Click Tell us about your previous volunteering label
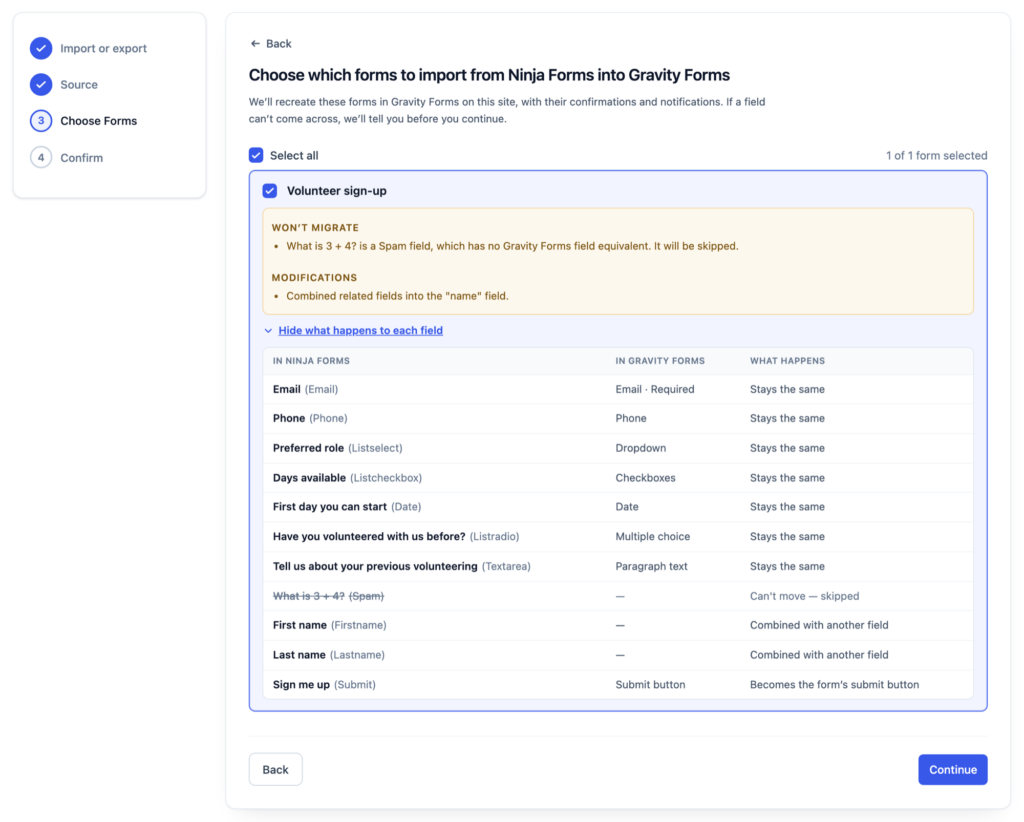 (x=402, y=566)
